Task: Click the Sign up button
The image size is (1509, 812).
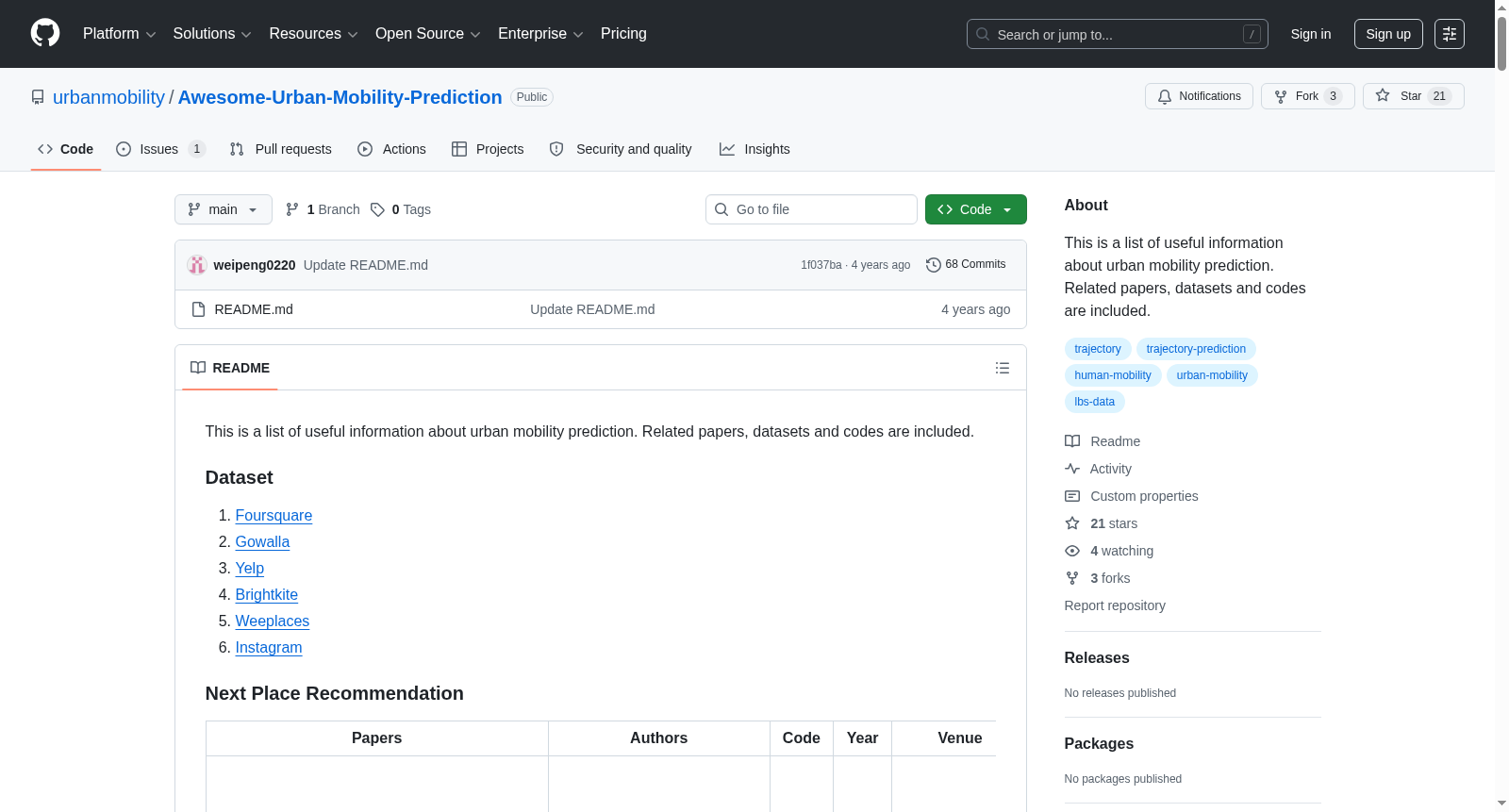Action: 1388,34
